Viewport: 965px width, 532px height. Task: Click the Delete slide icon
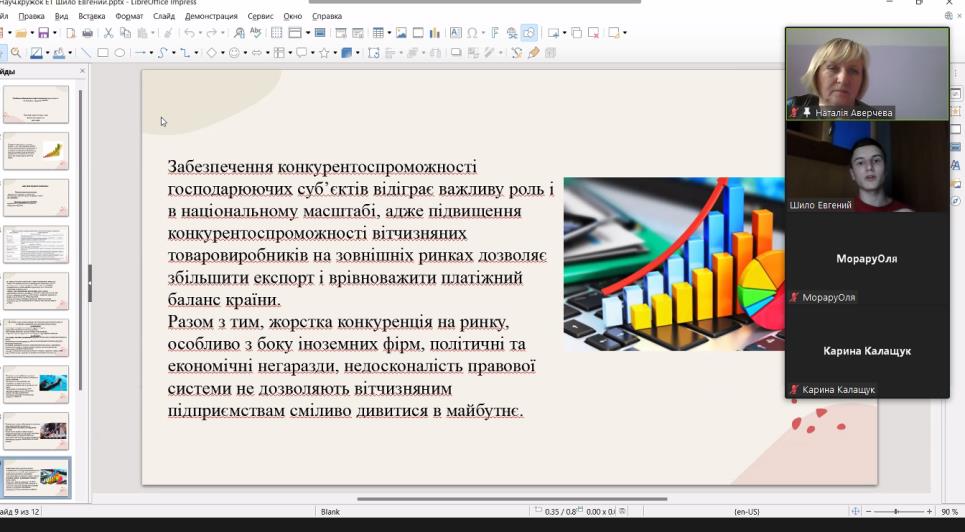pos(593,33)
